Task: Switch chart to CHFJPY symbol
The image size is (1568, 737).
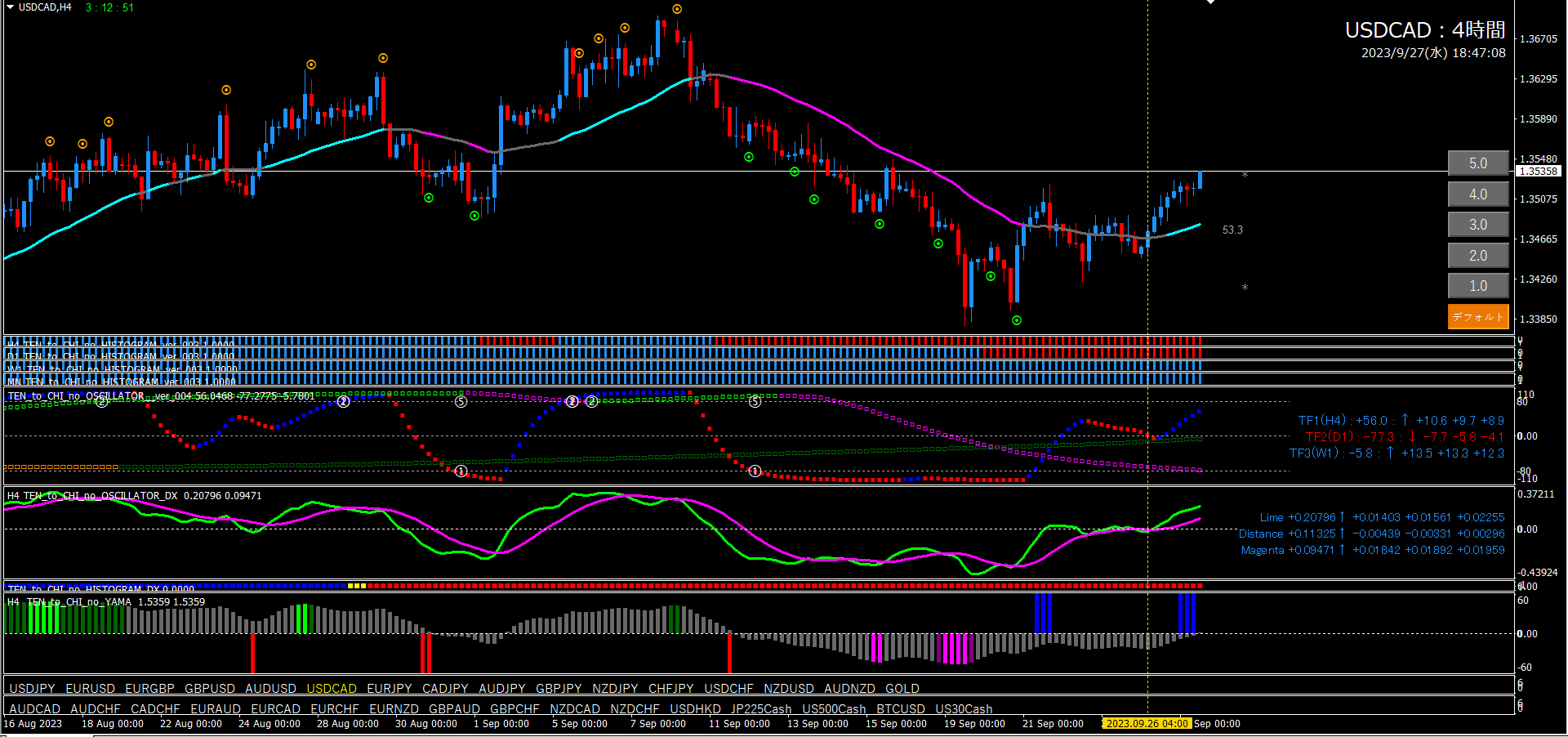Action: pyautogui.click(x=671, y=689)
